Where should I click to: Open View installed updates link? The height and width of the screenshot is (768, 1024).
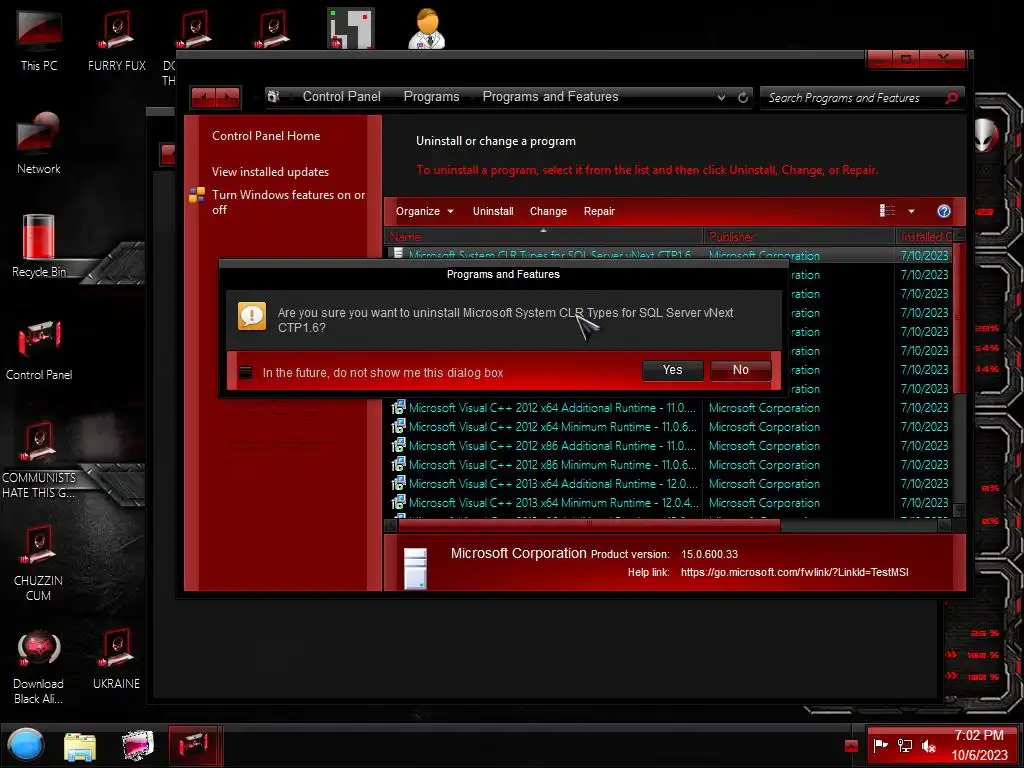click(270, 172)
